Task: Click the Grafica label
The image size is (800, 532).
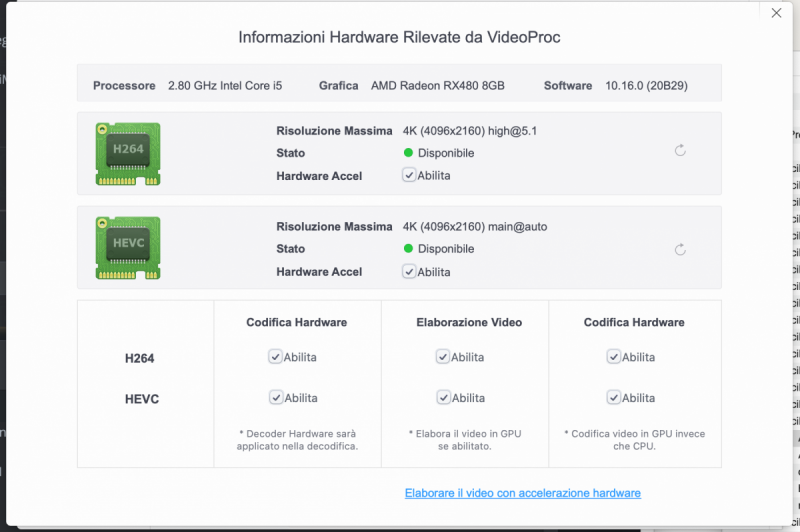Action: 339,86
